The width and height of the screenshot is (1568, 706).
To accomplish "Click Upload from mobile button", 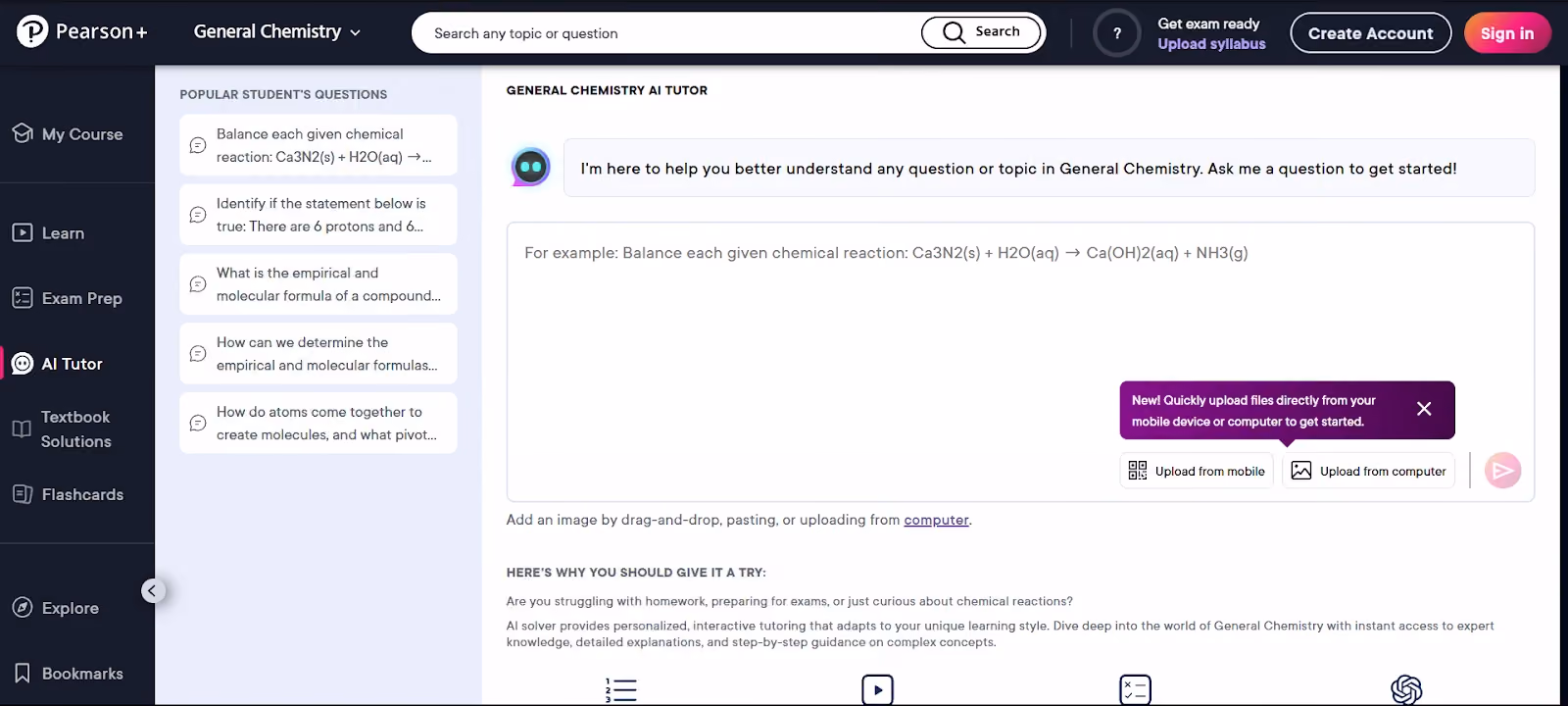I will coord(1197,471).
